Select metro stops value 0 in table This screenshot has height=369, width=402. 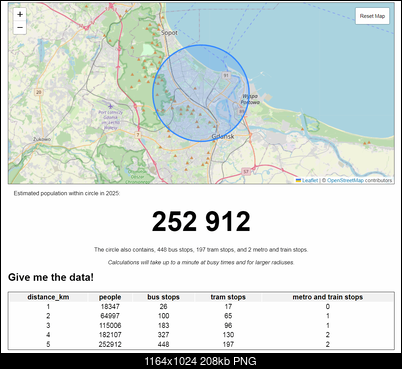click(328, 306)
